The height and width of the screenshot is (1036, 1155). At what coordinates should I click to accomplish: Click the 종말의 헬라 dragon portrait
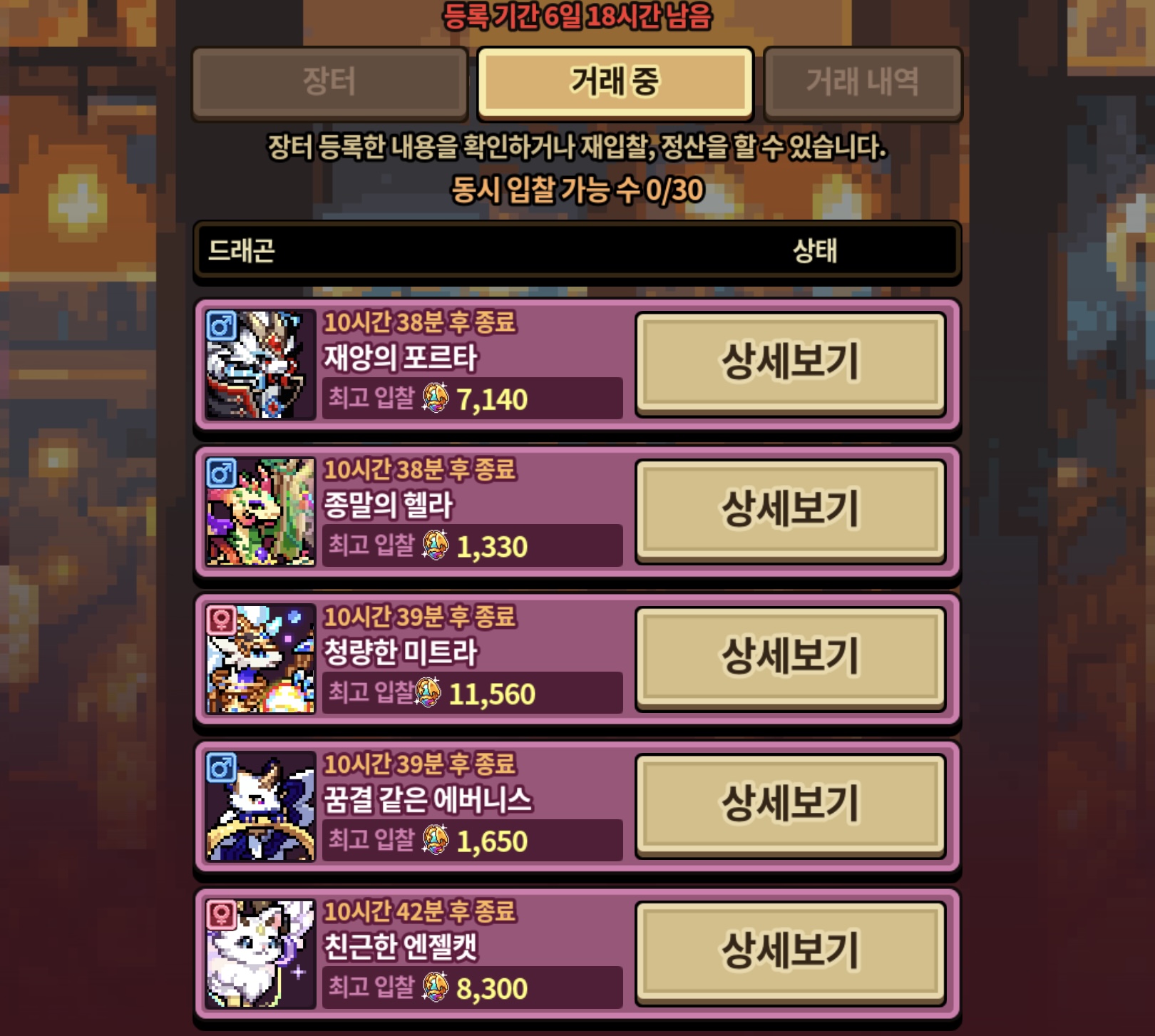260,512
